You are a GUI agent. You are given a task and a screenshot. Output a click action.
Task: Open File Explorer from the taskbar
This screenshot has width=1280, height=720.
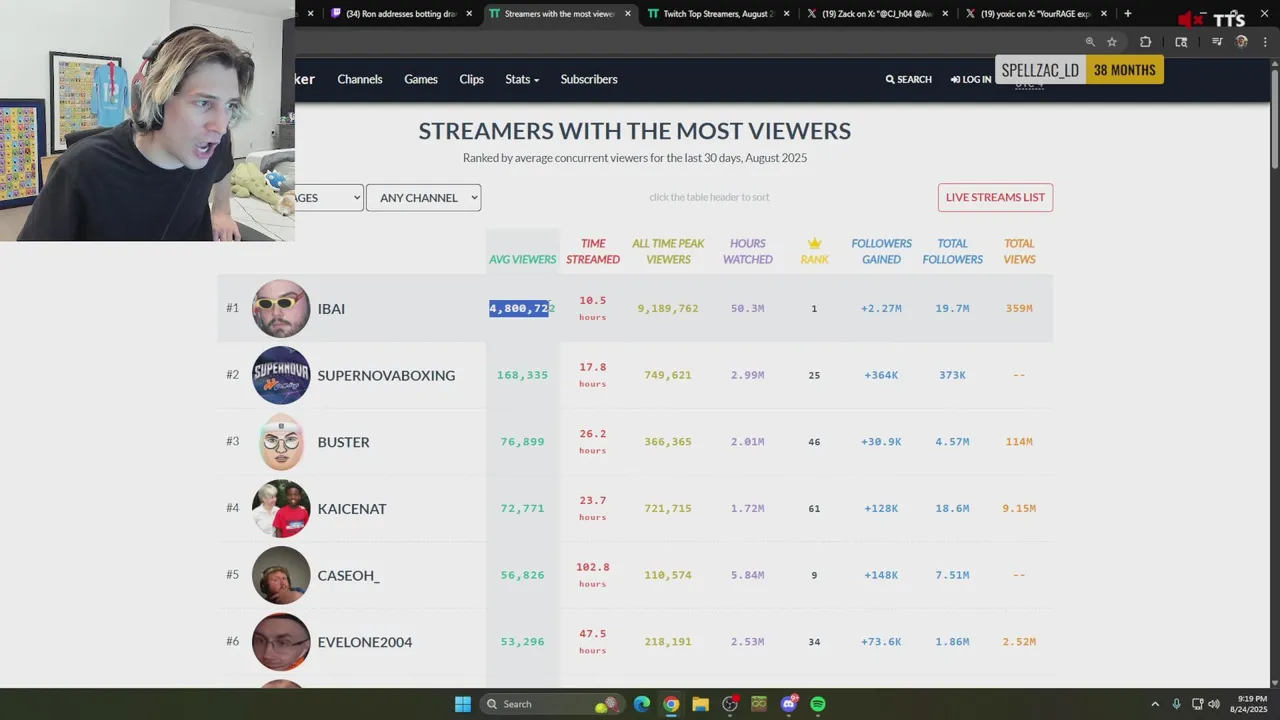(x=700, y=704)
